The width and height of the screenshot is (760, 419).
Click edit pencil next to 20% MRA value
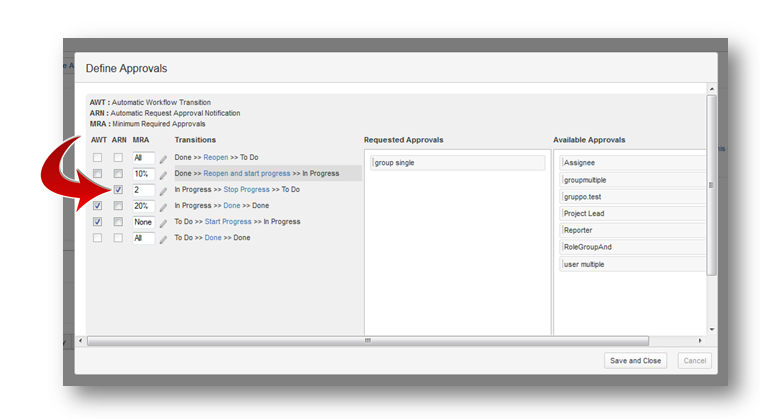click(x=164, y=206)
